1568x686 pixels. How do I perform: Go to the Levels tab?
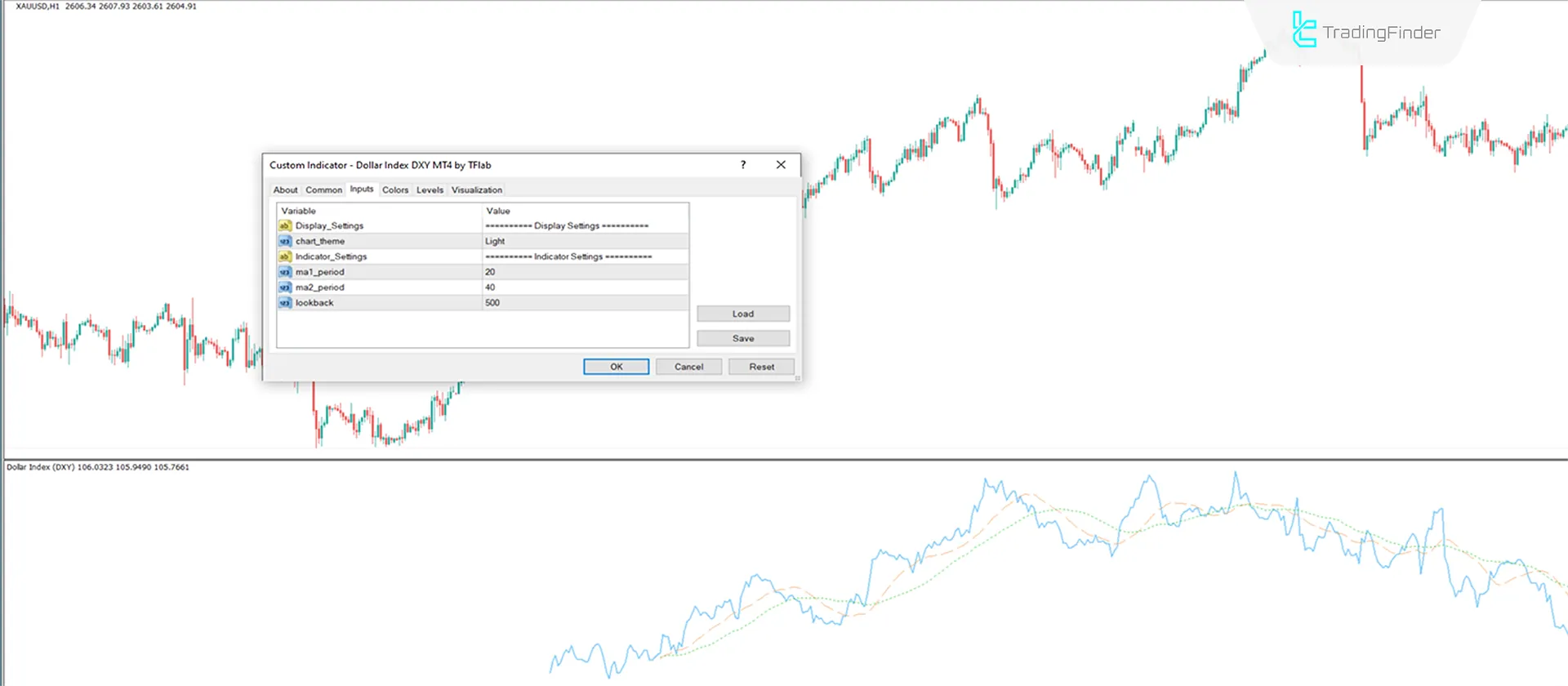click(x=430, y=190)
